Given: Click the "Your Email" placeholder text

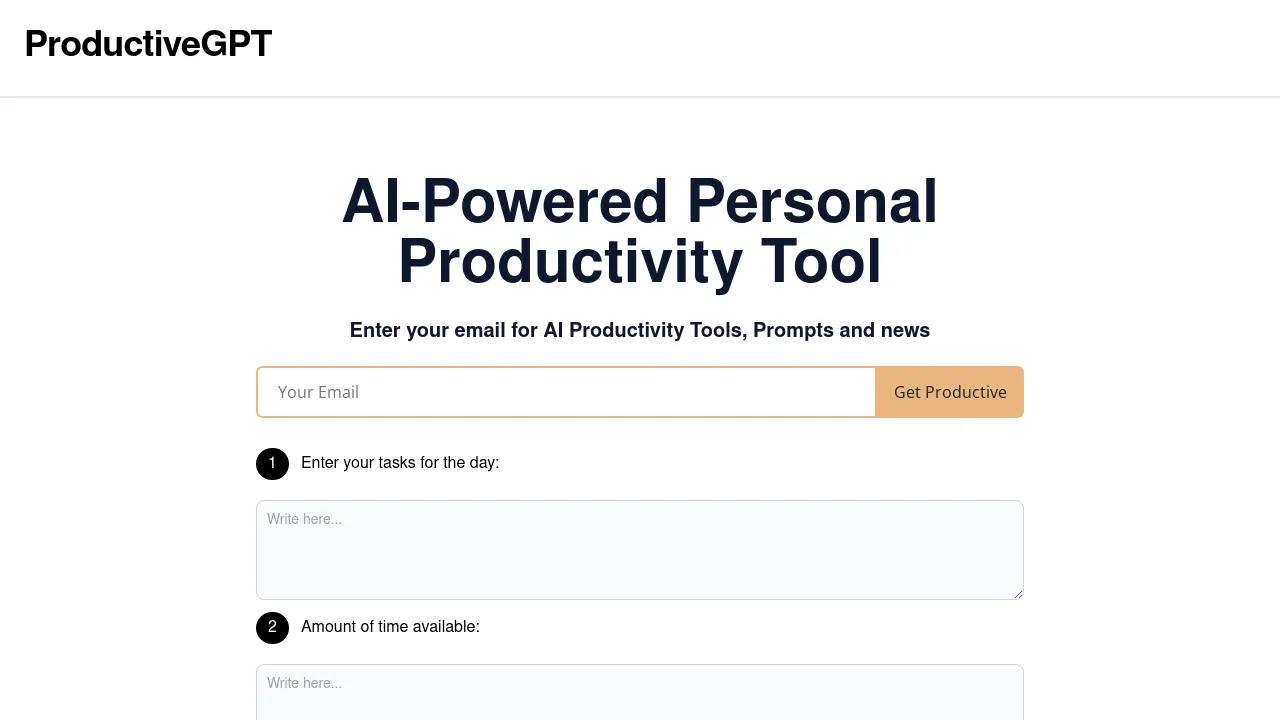Looking at the screenshot, I should click(x=318, y=392).
